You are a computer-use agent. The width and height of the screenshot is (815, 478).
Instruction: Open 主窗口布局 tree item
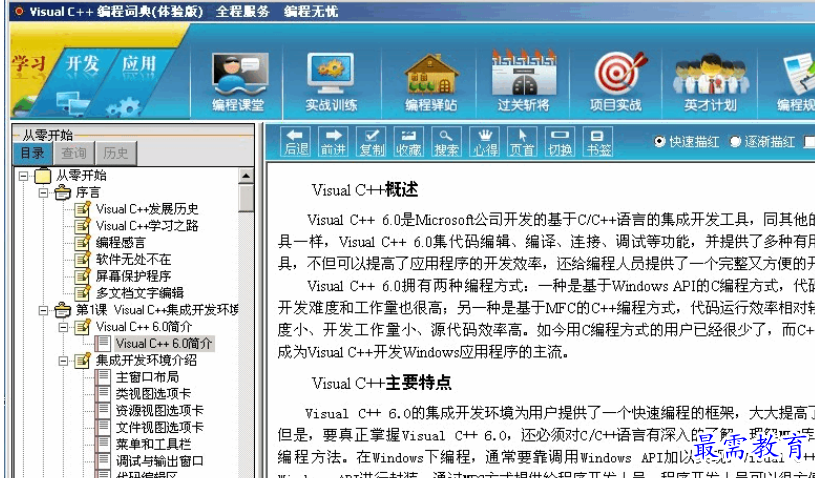(147, 377)
